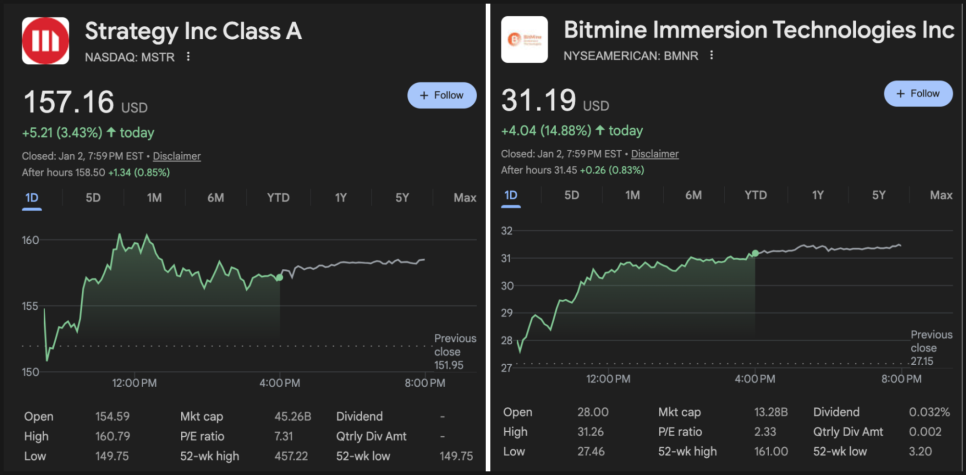
Task: Select the 1Y range for BMNR chart
Action: pyautogui.click(x=818, y=195)
